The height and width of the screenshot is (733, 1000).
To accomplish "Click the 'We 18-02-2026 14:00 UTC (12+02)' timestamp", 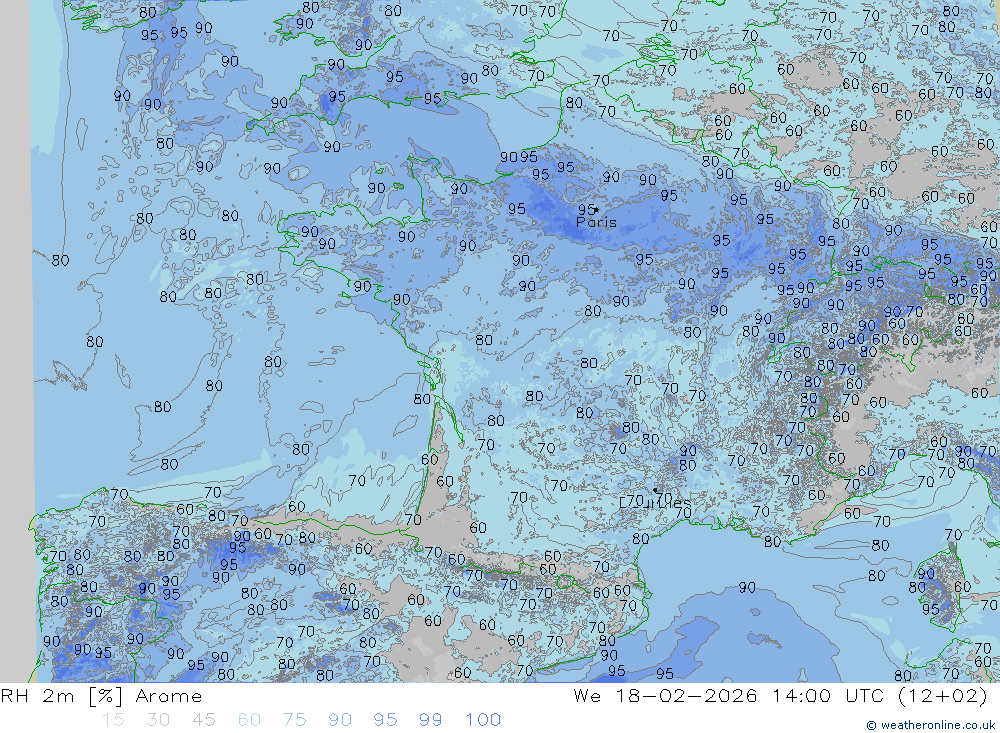I will [779, 696].
